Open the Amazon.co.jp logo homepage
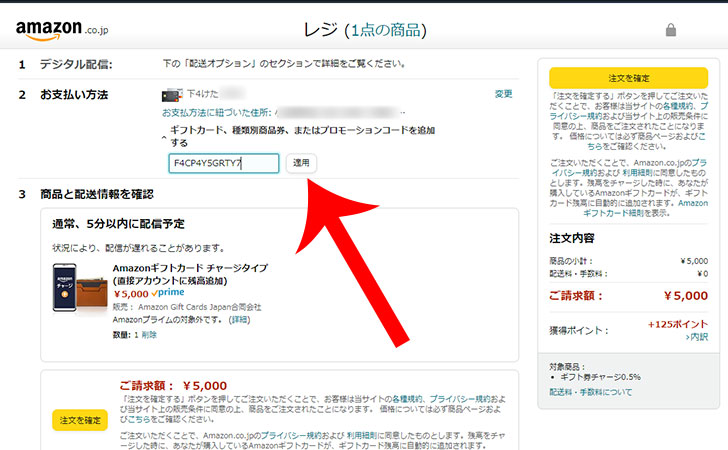This screenshot has width=728, height=450. (62, 30)
